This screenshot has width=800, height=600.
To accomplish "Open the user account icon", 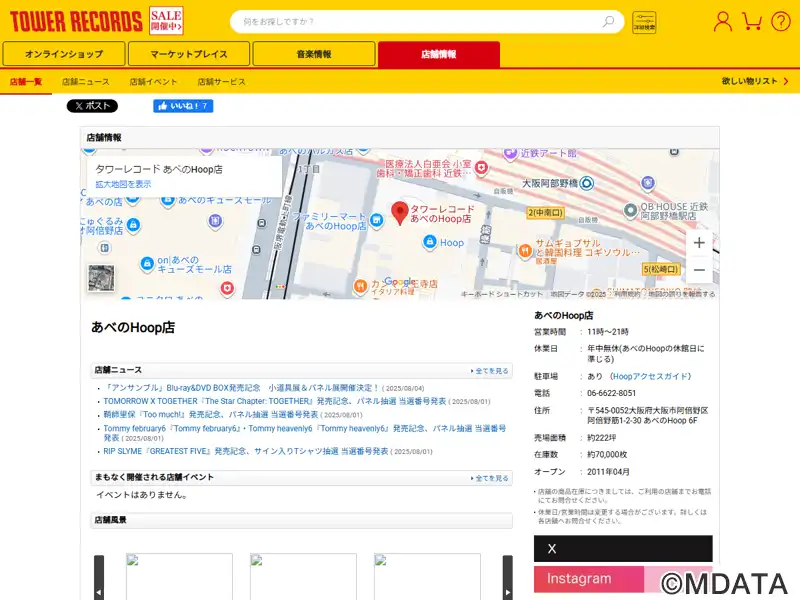I will [722, 22].
